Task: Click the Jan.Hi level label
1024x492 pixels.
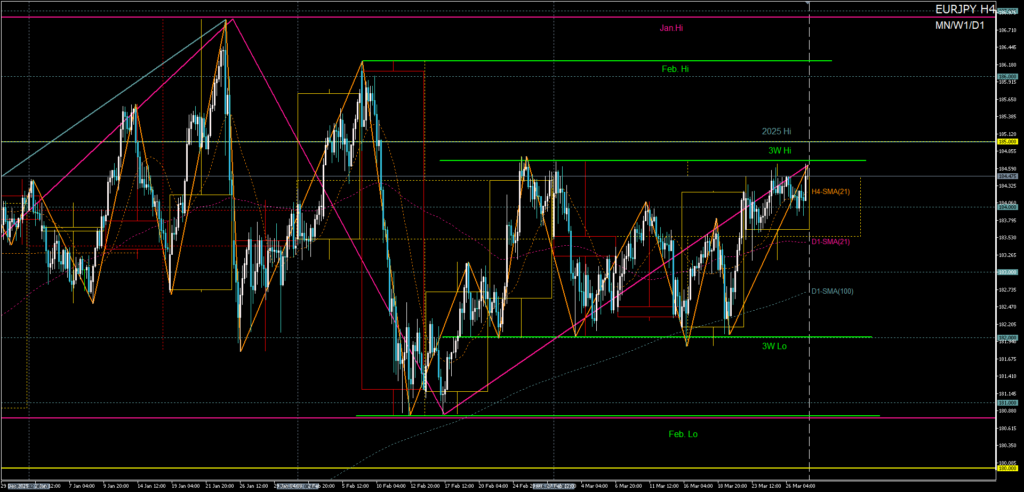Action: coord(671,28)
